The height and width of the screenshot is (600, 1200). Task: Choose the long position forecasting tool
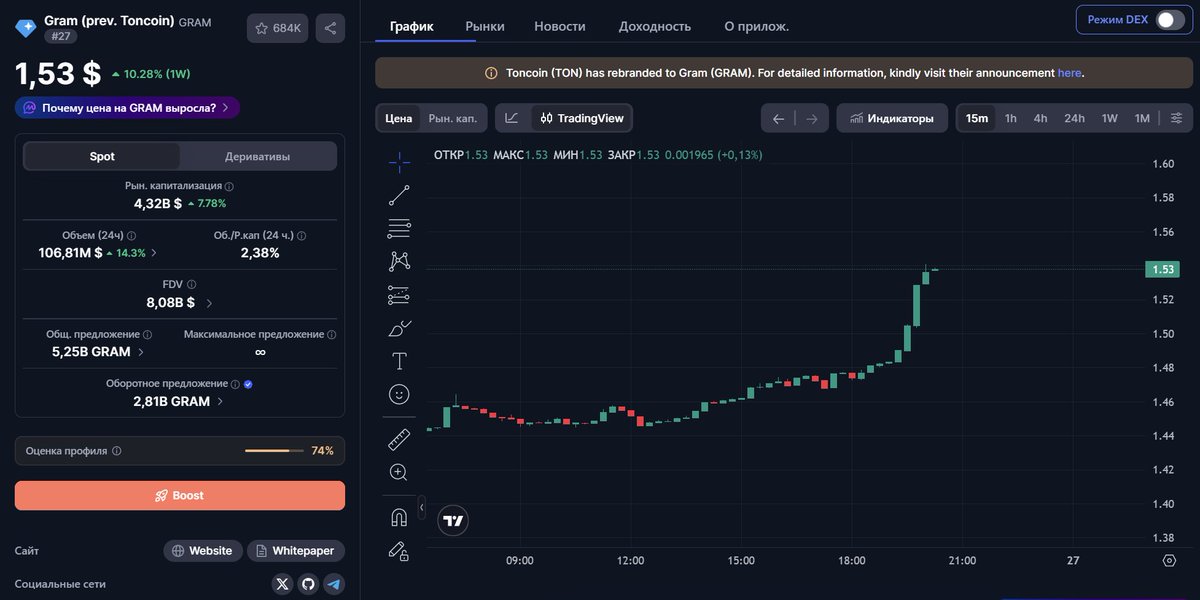399,295
